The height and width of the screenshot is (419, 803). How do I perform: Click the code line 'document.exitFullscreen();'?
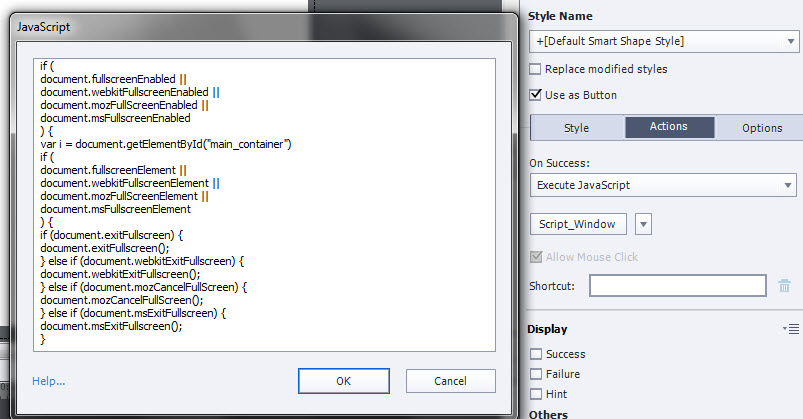coord(105,248)
